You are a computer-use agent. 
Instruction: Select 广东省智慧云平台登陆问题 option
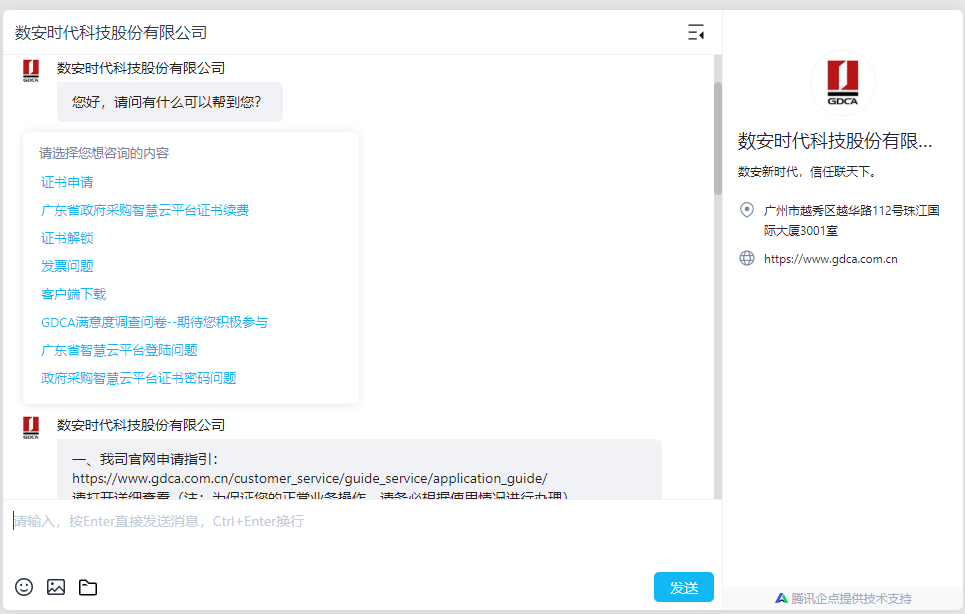pos(119,350)
